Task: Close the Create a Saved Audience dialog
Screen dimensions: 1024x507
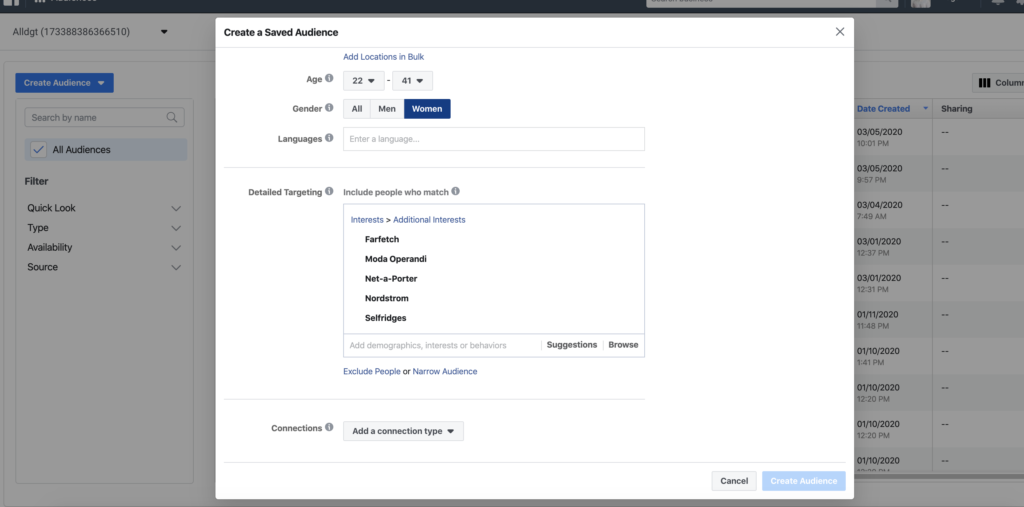Action: [x=840, y=31]
